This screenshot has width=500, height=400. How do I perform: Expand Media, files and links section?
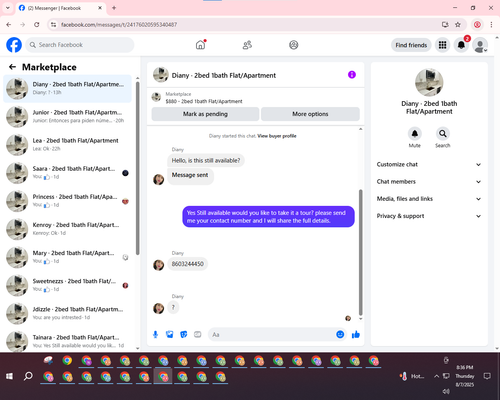pyautogui.click(x=429, y=199)
